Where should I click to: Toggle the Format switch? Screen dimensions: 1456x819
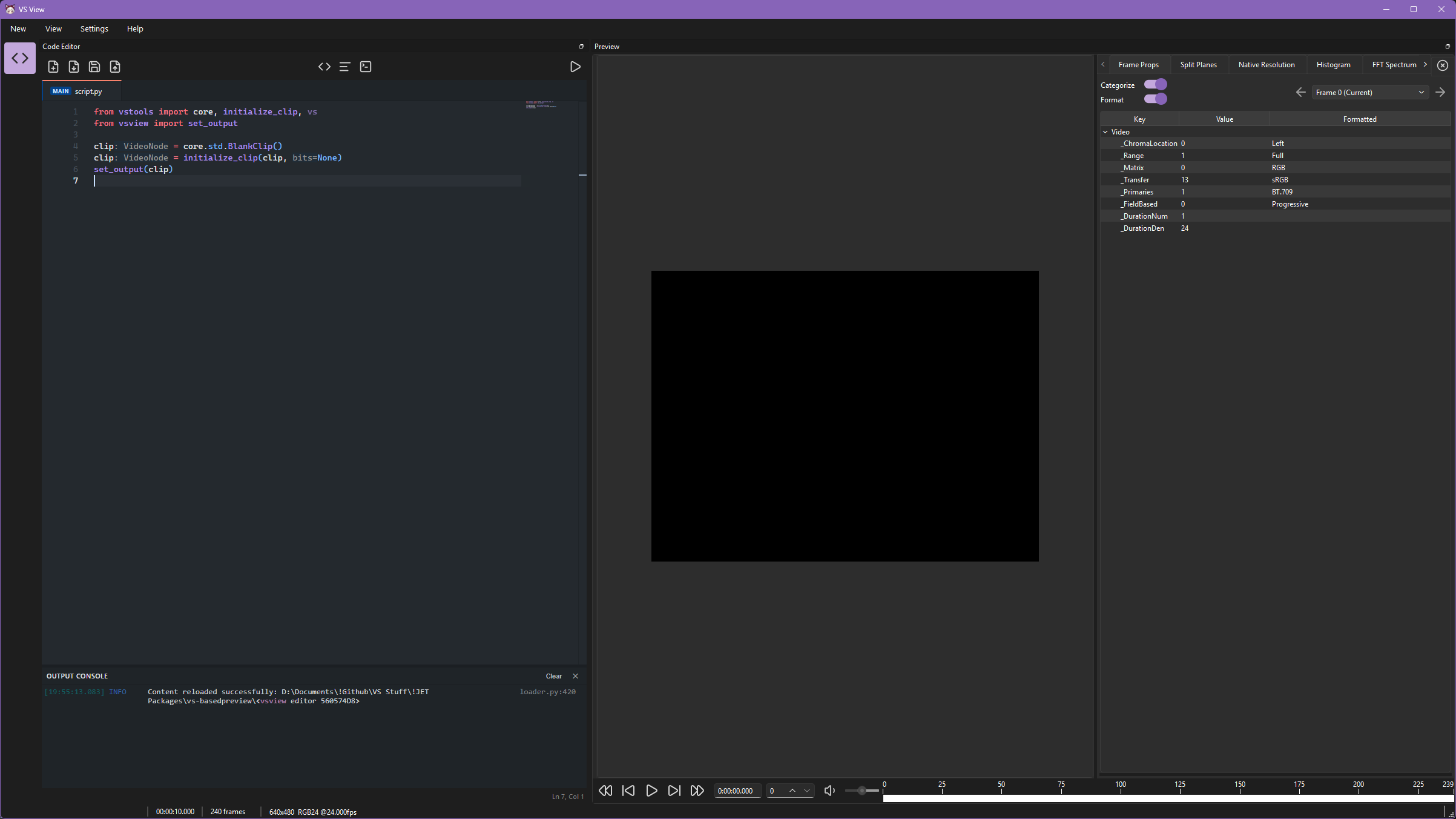pos(1155,99)
